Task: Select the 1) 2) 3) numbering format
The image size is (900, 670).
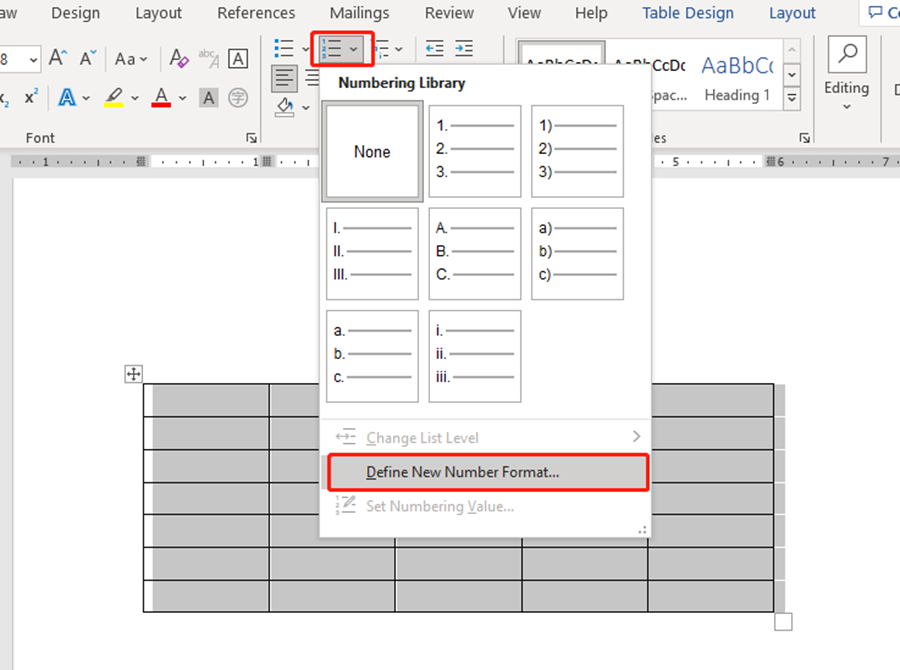Action: point(577,151)
